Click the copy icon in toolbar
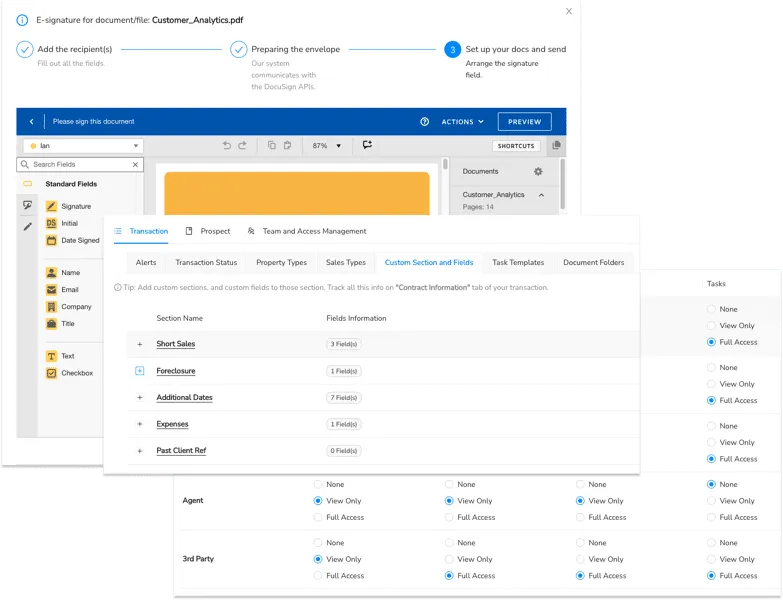This screenshot has width=783, height=600. coord(272,145)
